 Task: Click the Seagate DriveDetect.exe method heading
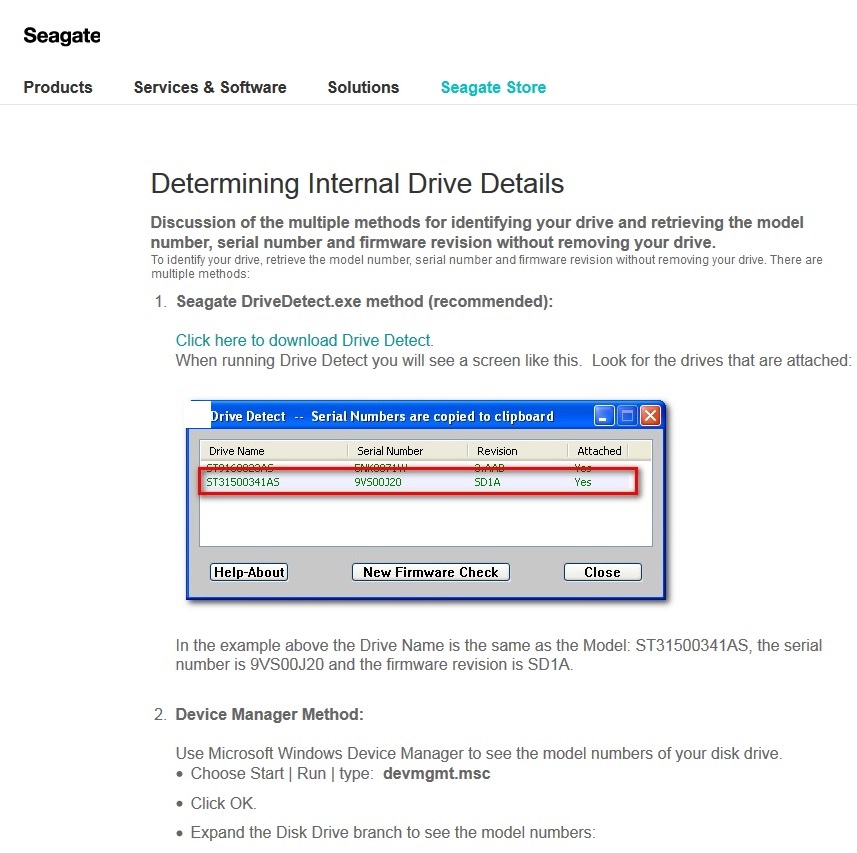pyautogui.click(x=365, y=302)
